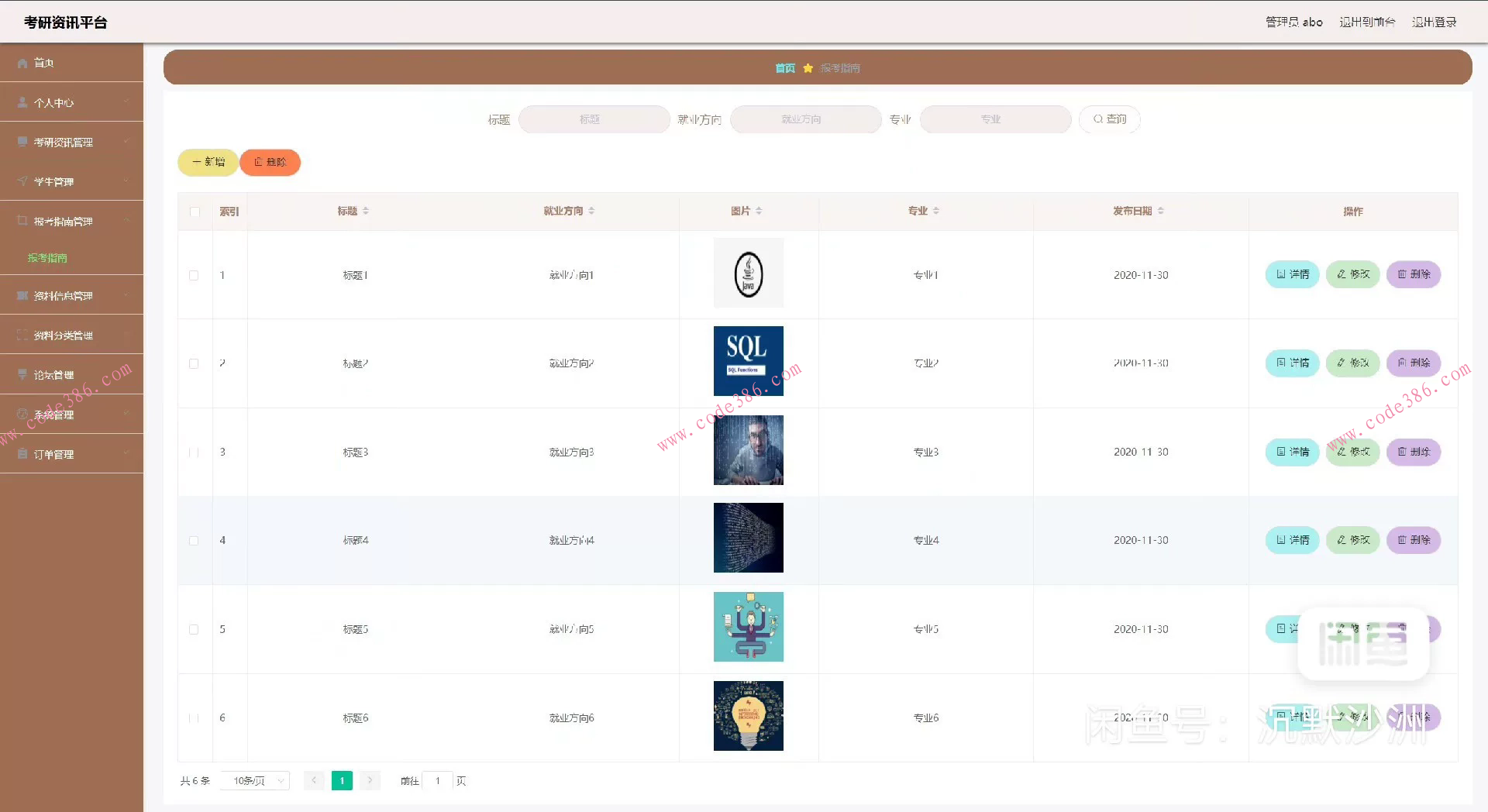Focus the 专业 search input field
The image size is (1488, 812).
coord(995,119)
